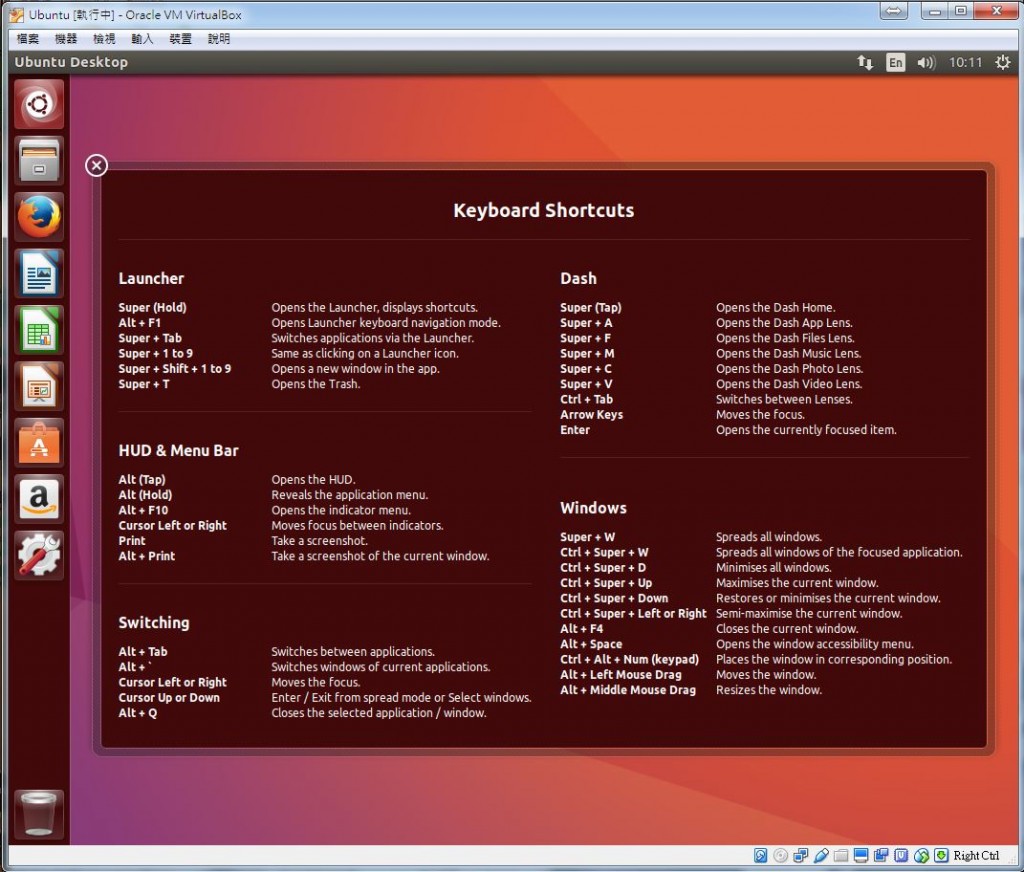Image resolution: width=1024 pixels, height=872 pixels.
Task: Click the VirtualBox shared folders status icon
Action: [841, 856]
